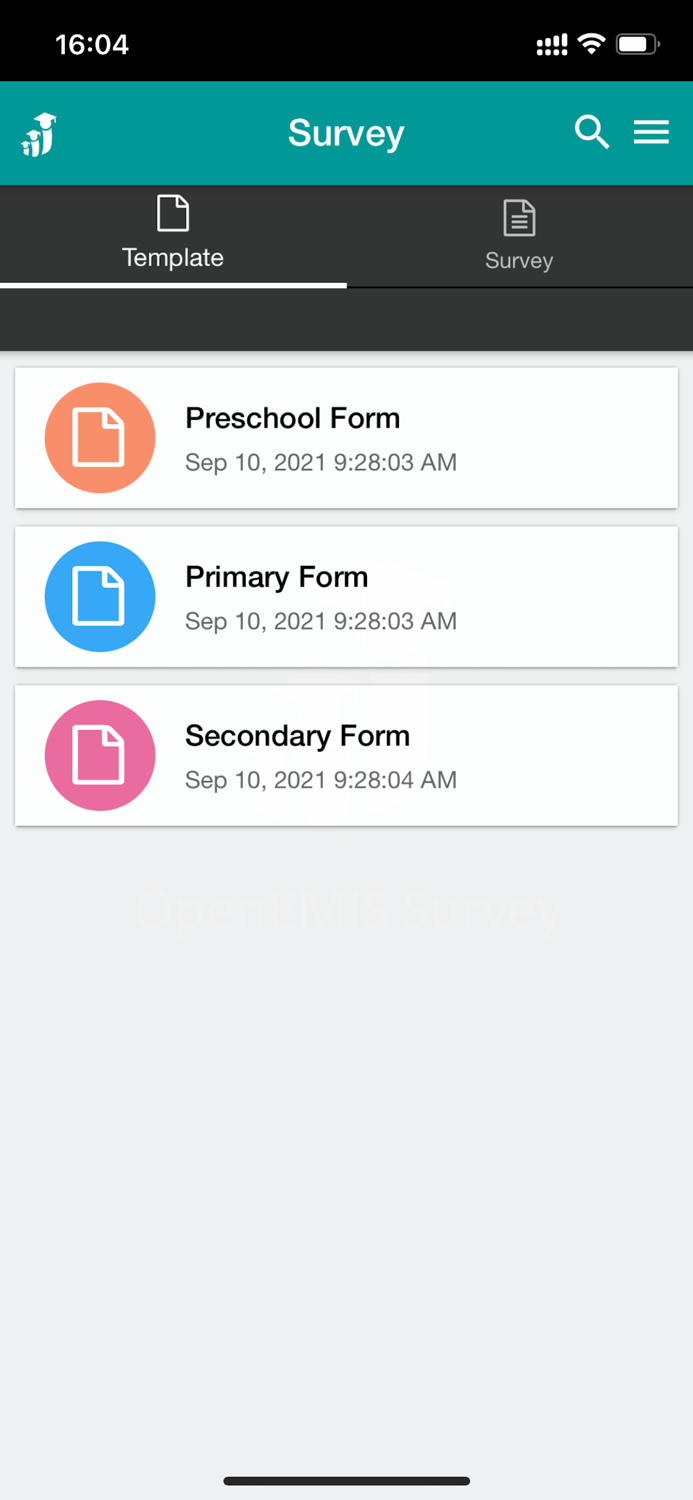Tap the home indicator bar
This screenshot has height=1500, width=693.
pyautogui.click(x=346, y=1481)
